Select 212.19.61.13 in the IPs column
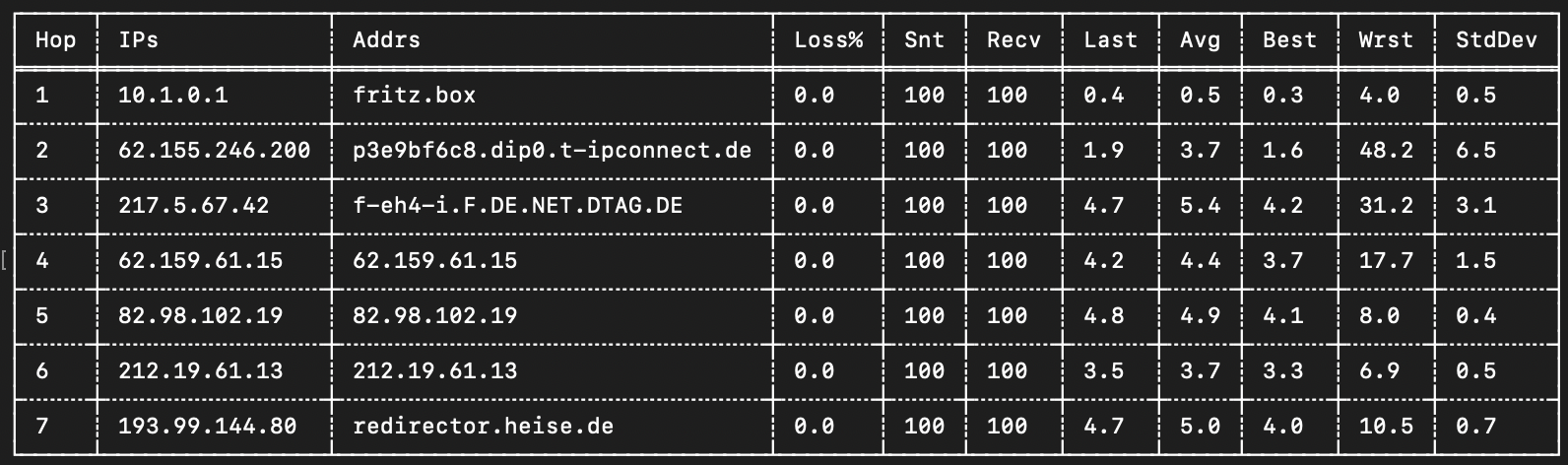The image size is (1568, 465). [200, 371]
